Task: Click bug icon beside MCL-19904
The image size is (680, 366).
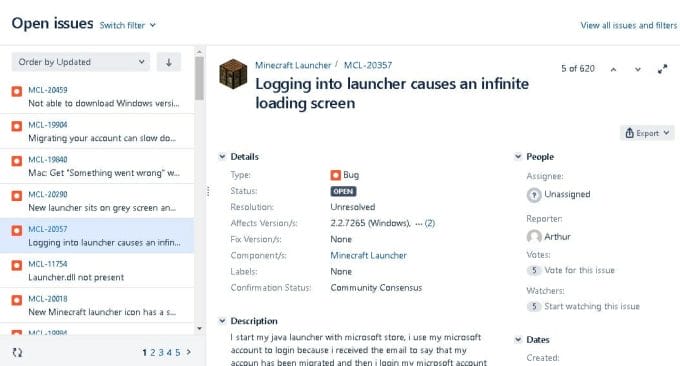Action: tap(16, 126)
